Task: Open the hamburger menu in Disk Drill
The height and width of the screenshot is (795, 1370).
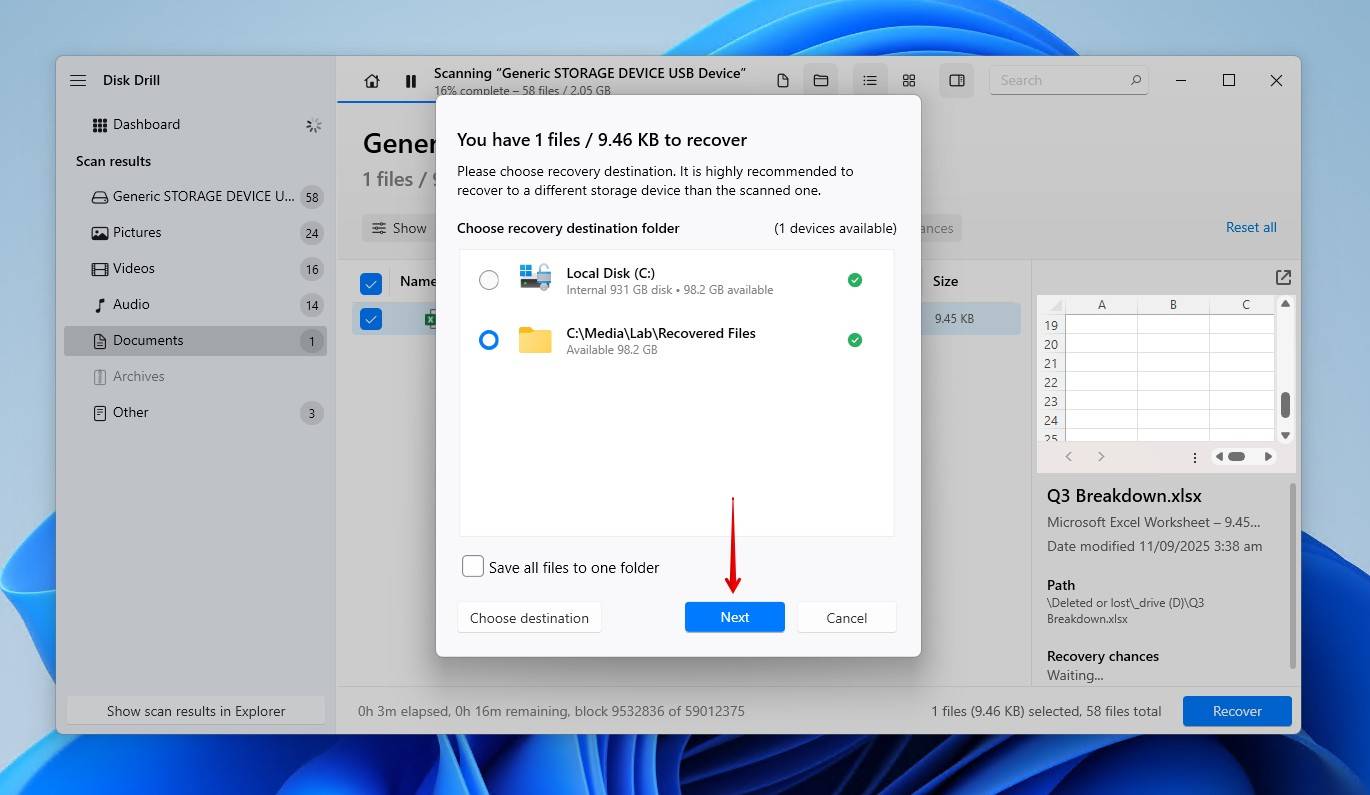Action: (78, 80)
